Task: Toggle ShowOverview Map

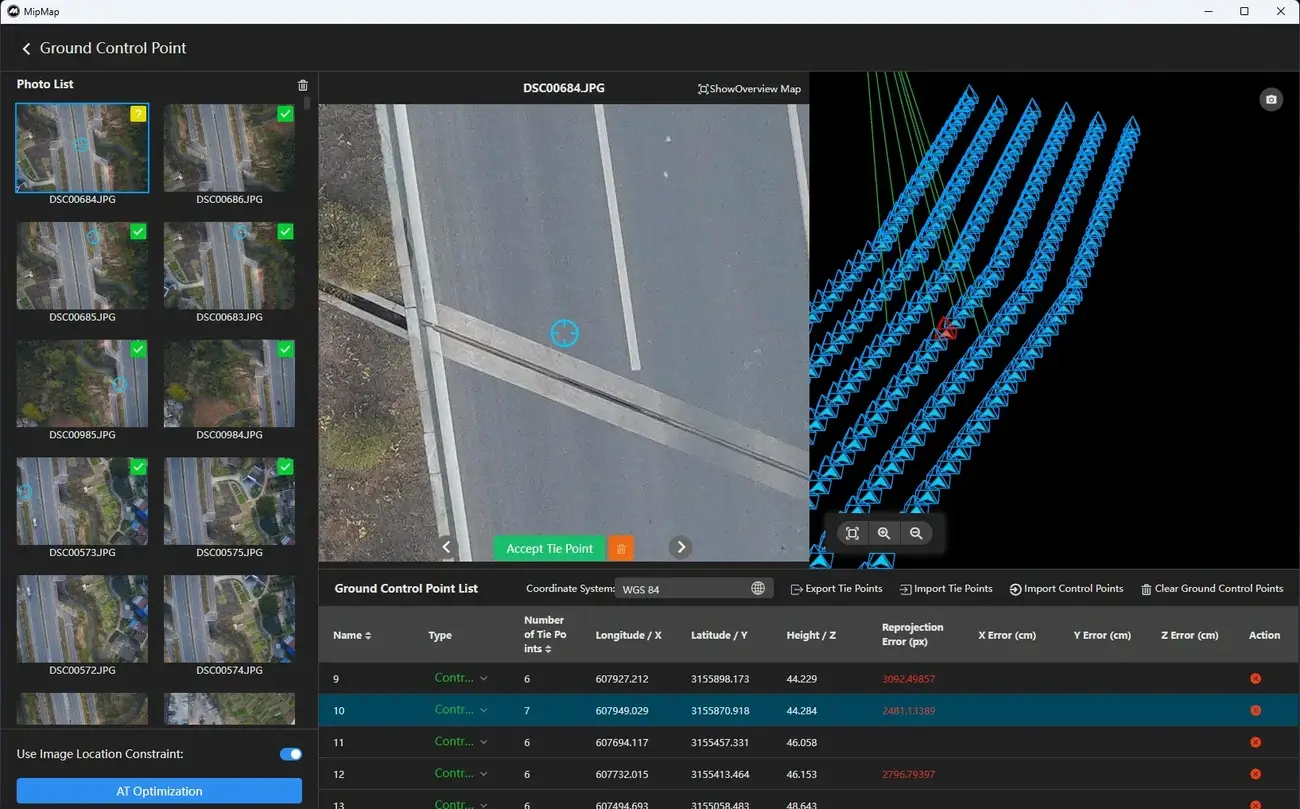Action: 749,88
